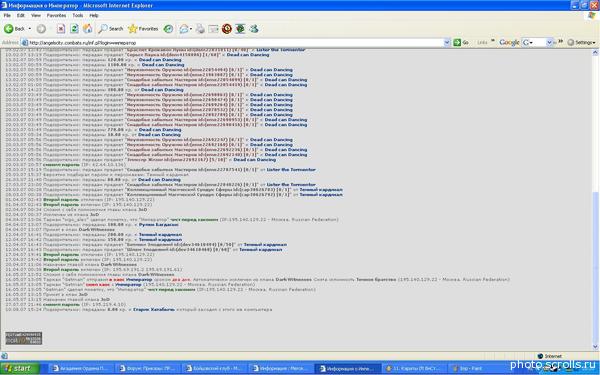Open the File menu
The width and height of the screenshot is (600, 375).
(x=7, y=15)
